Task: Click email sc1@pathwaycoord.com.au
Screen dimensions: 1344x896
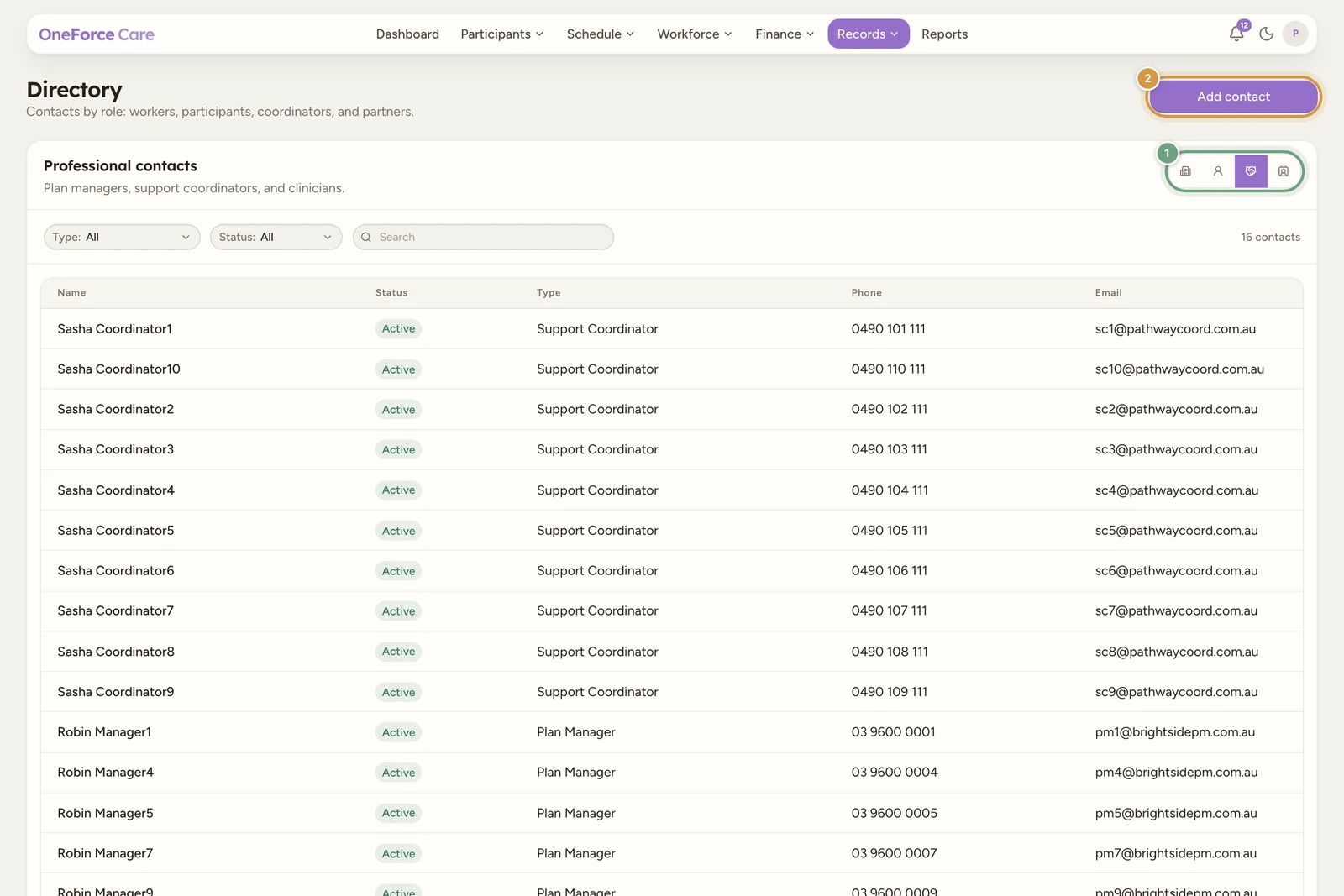Action: coord(1175,329)
